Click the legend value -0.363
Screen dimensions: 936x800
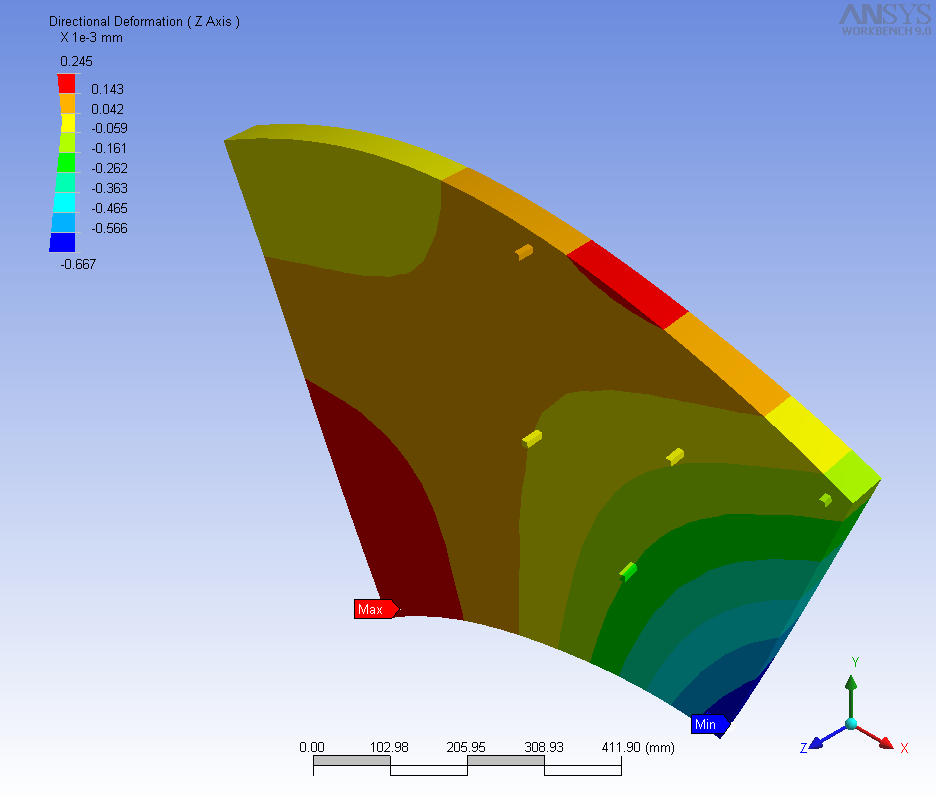pyautogui.click(x=110, y=188)
